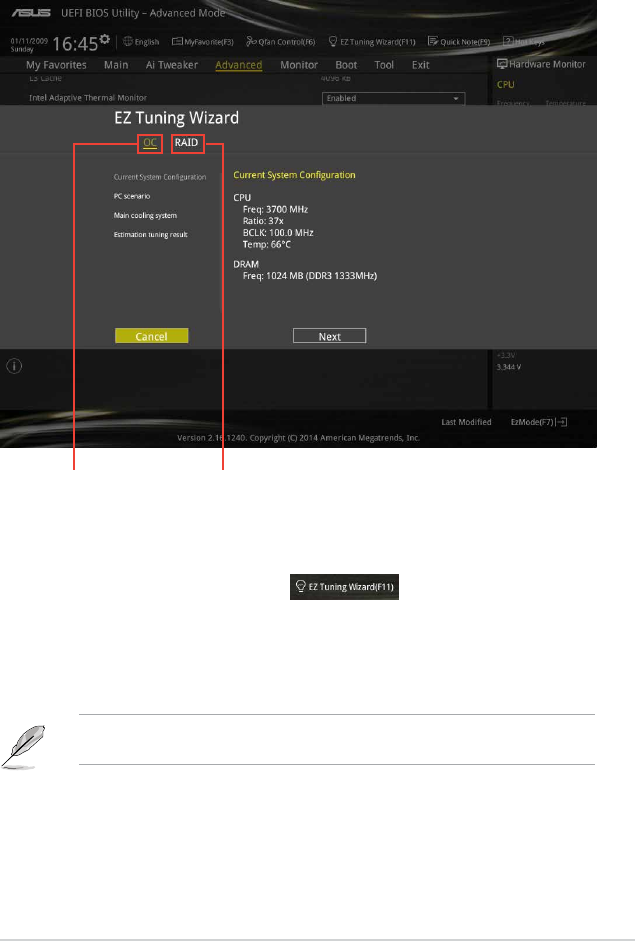Viewport: 635px width, 941px height.
Task: Select the English language globe option
Action: pos(141,41)
